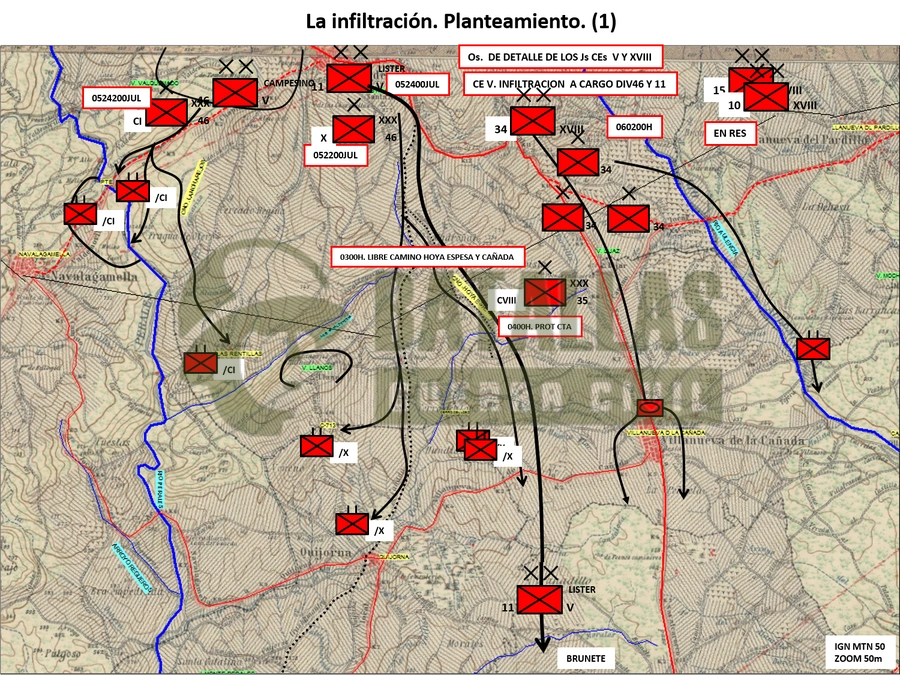Select the 'EN RES' label
Screen dimensions: 900x675
730,134
